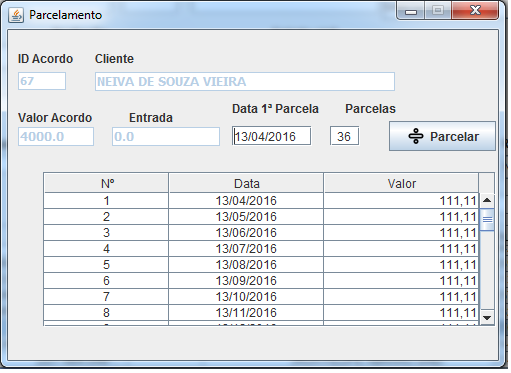This screenshot has height=373, width=511.
Task: Focus the Parcelas field showing 36
Action: point(345,136)
